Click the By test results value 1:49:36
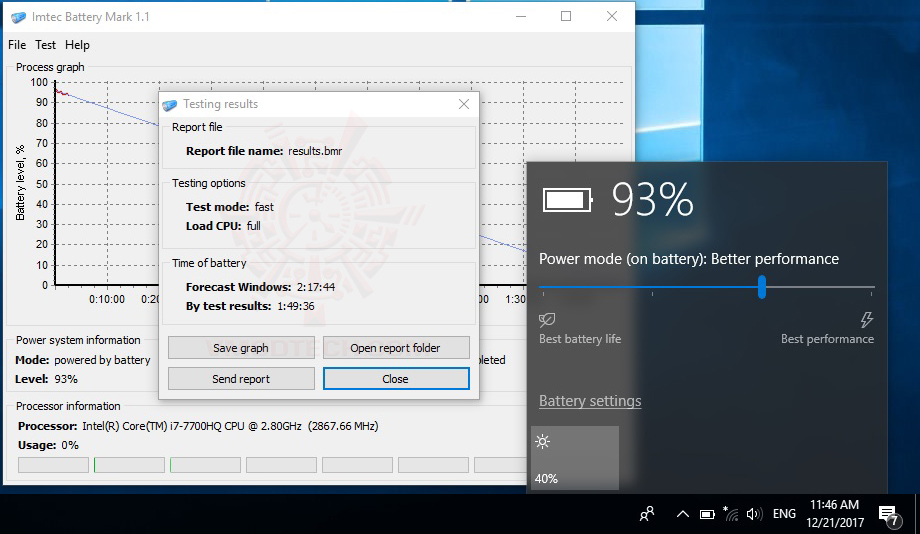Viewport: 920px width, 534px height. pyautogui.click(x=296, y=306)
